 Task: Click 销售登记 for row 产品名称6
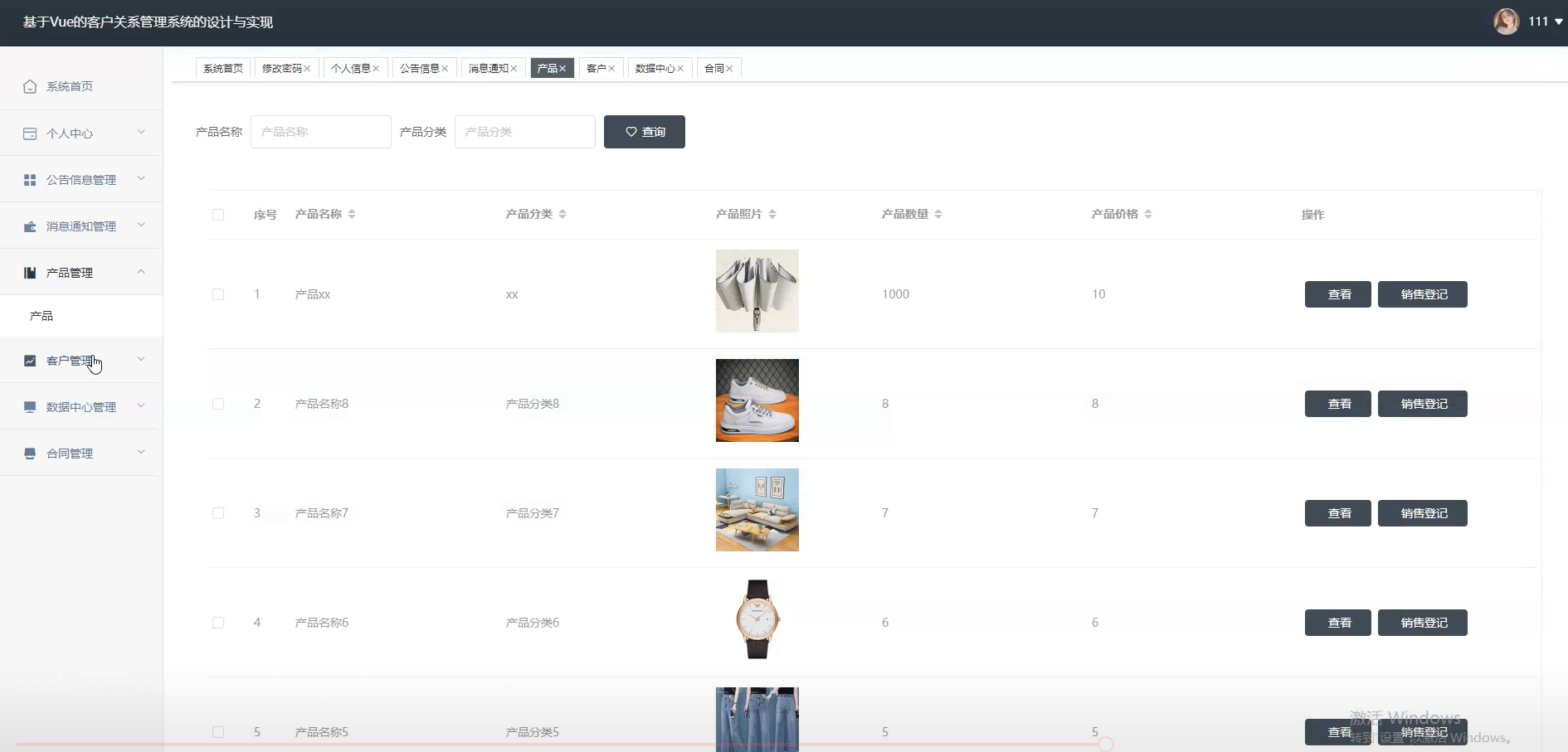(x=1423, y=623)
